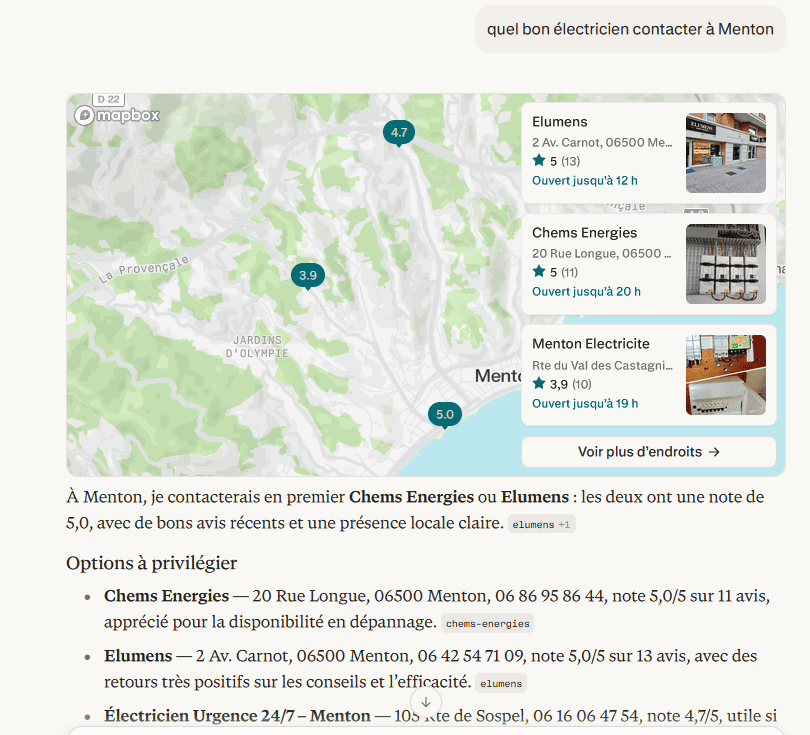Click the 'La Provençale' road label on map
This screenshot has height=735, width=810.
tap(144, 269)
